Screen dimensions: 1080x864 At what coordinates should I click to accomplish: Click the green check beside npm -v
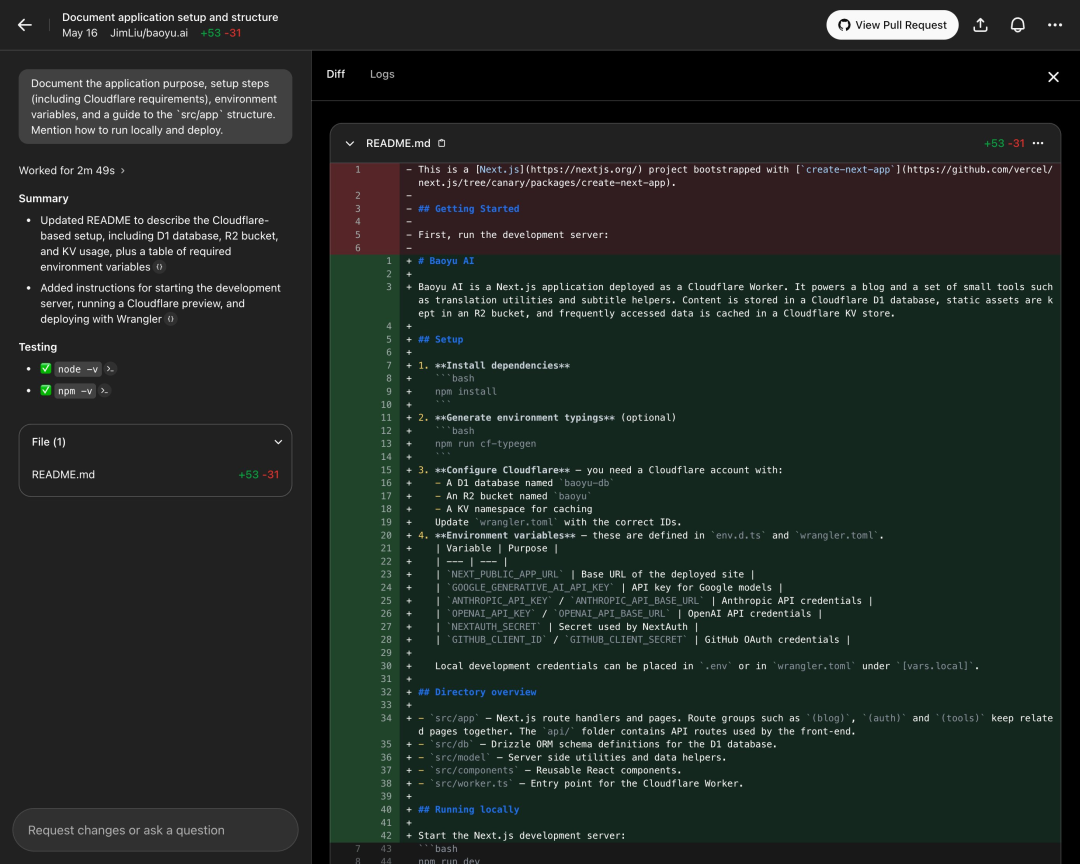click(45, 390)
